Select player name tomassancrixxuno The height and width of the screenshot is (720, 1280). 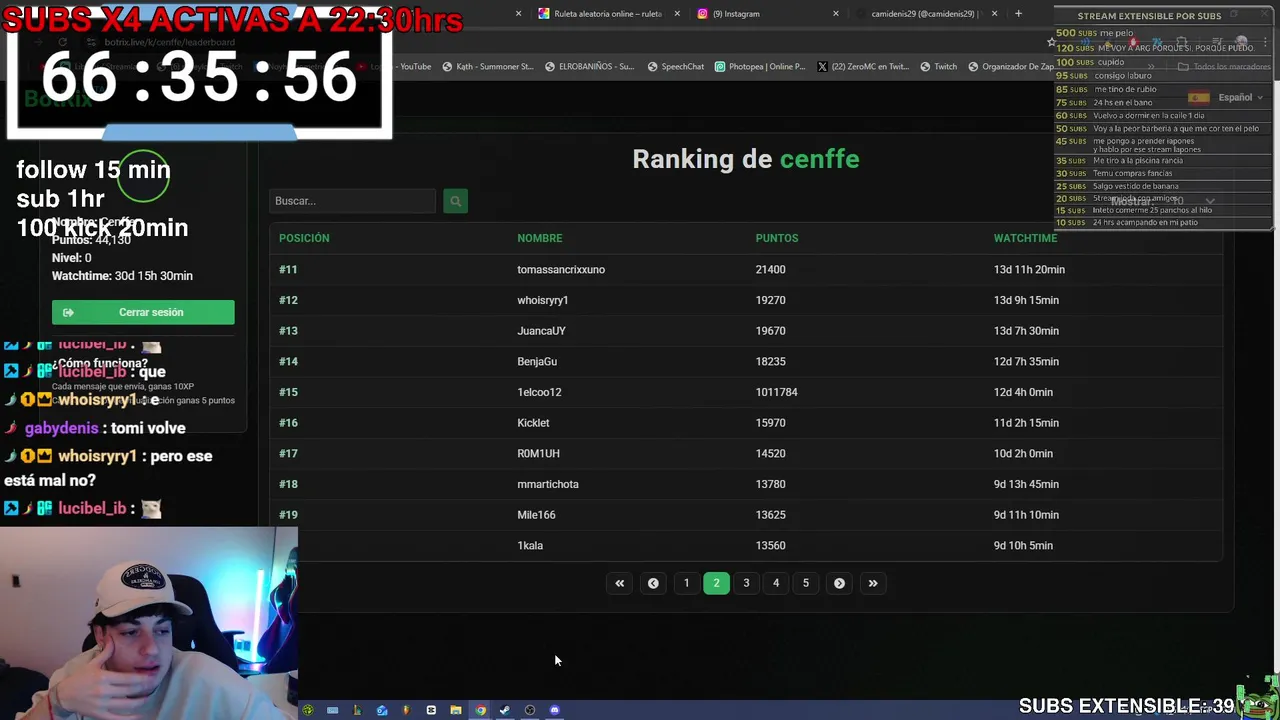(561, 269)
